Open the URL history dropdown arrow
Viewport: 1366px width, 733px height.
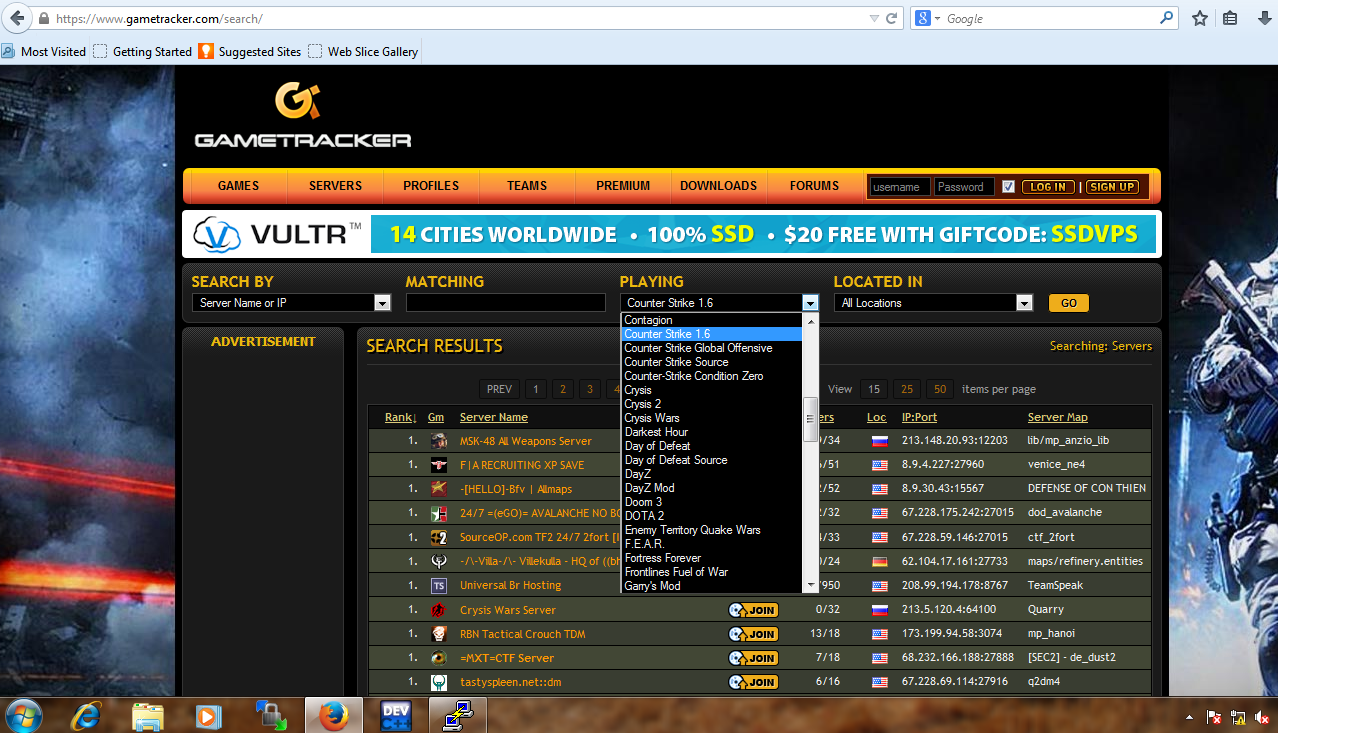coord(873,18)
